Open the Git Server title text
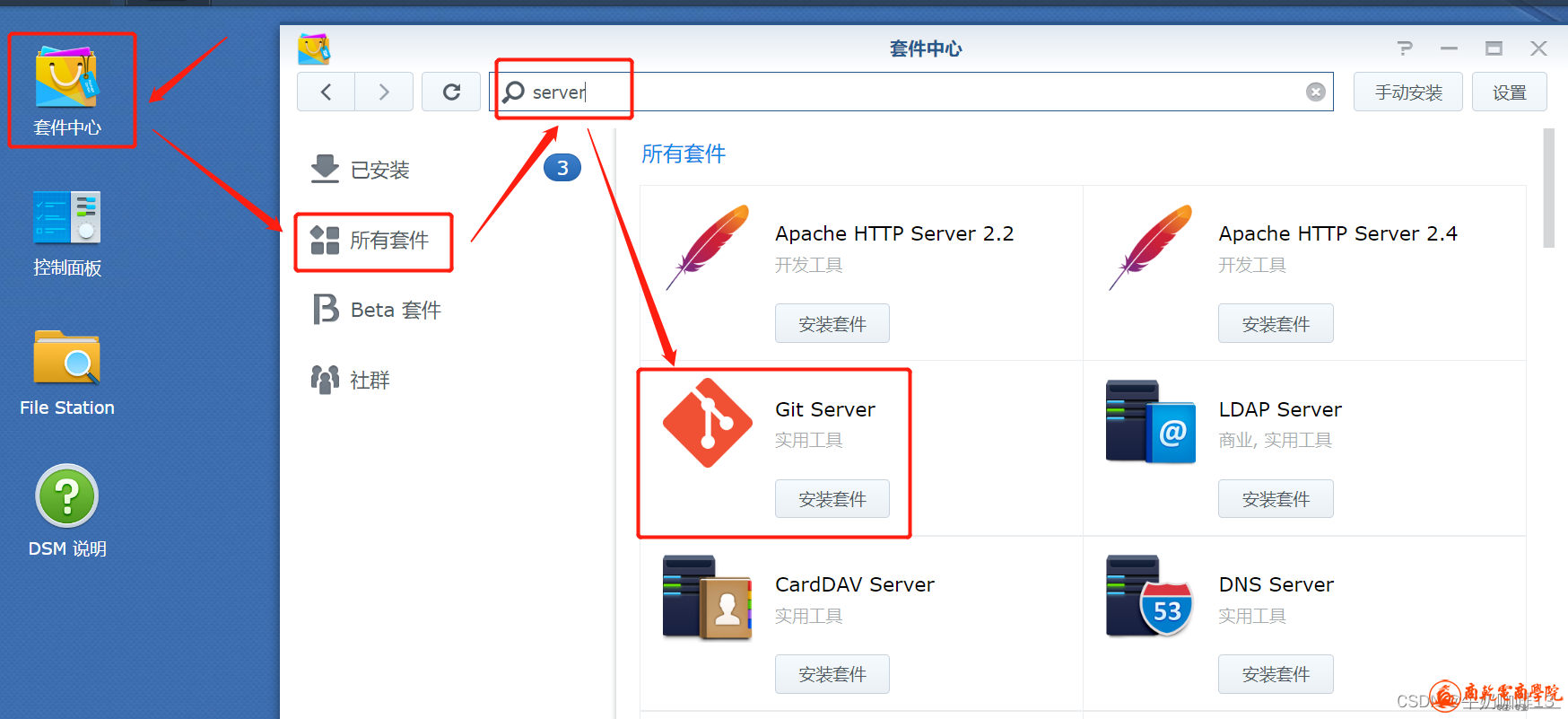Image resolution: width=1568 pixels, height=719 pixels. pyautogui.click(x=825, y=409)
